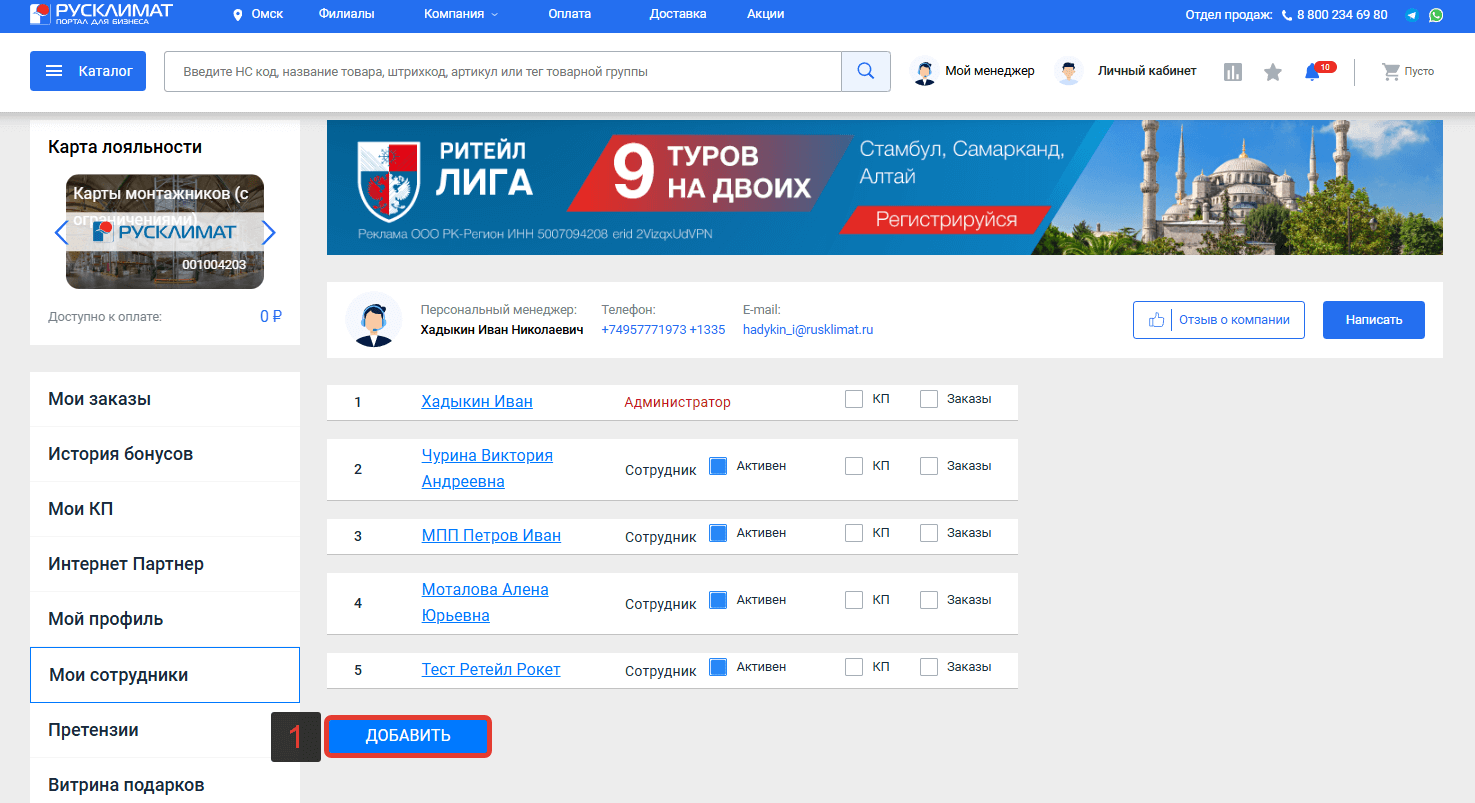This screenshot has width=1475, height=803.
Task: Open favorites star icon
Action: pos(1273,72)
